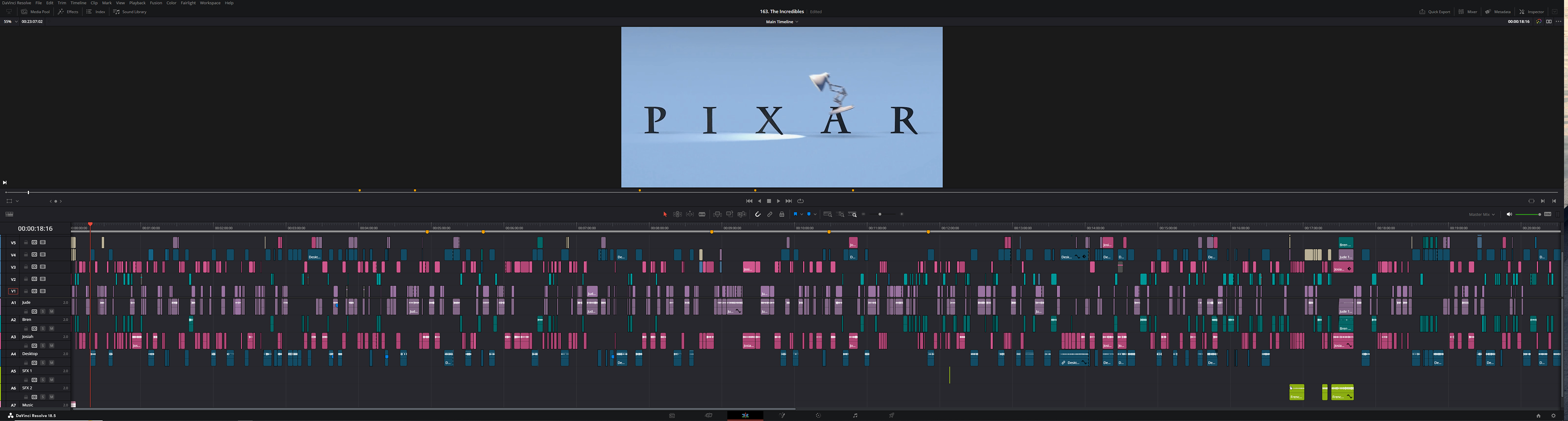Open the Inspector panel
Image resolution: width=1568 pixels, height=421 pixels.
pyautogui.click(x=1531, y=11)
